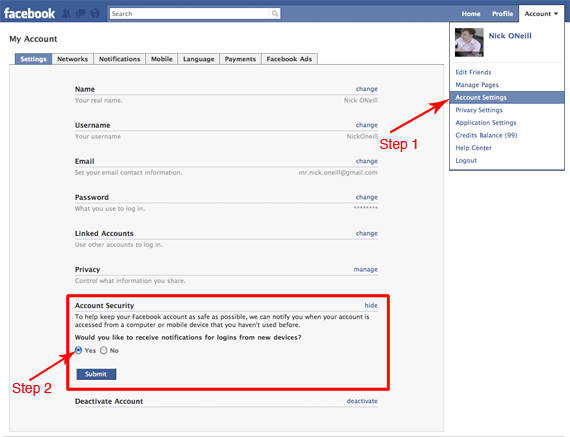
Task: Open Application Settings menu entry
Action: pos(486,123)
